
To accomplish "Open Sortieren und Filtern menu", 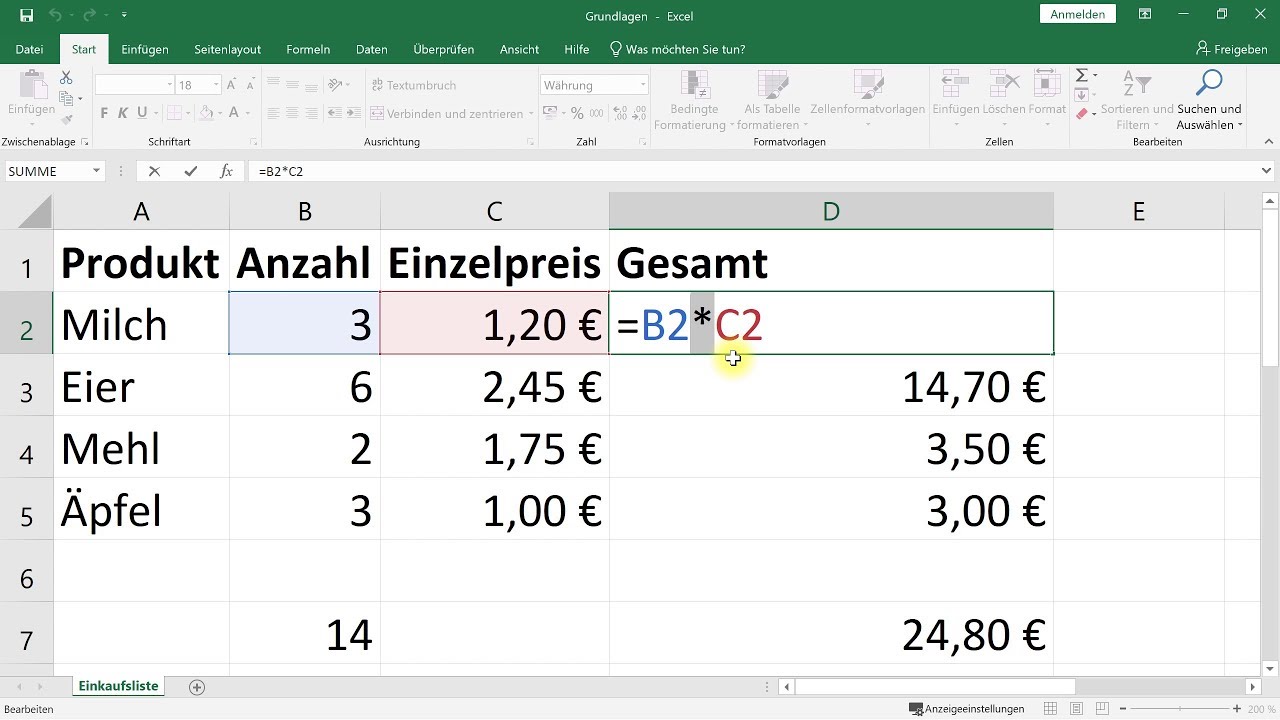I will (x=1136, y=100).
